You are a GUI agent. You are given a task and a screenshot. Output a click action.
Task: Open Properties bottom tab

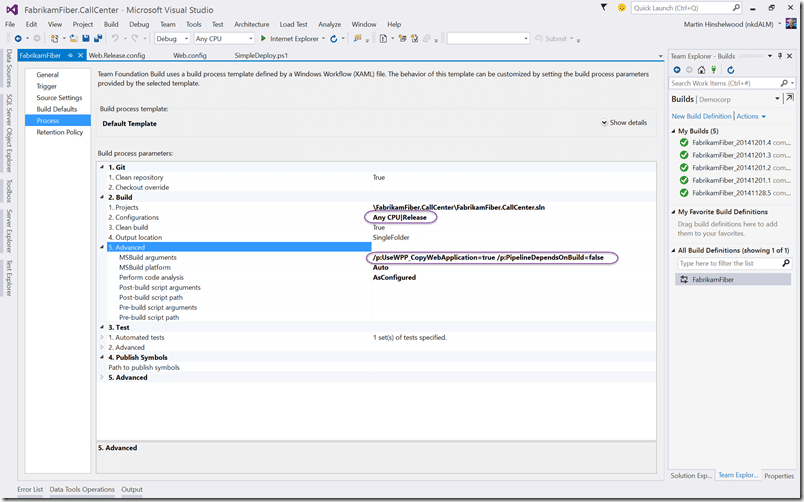(779, 476)
